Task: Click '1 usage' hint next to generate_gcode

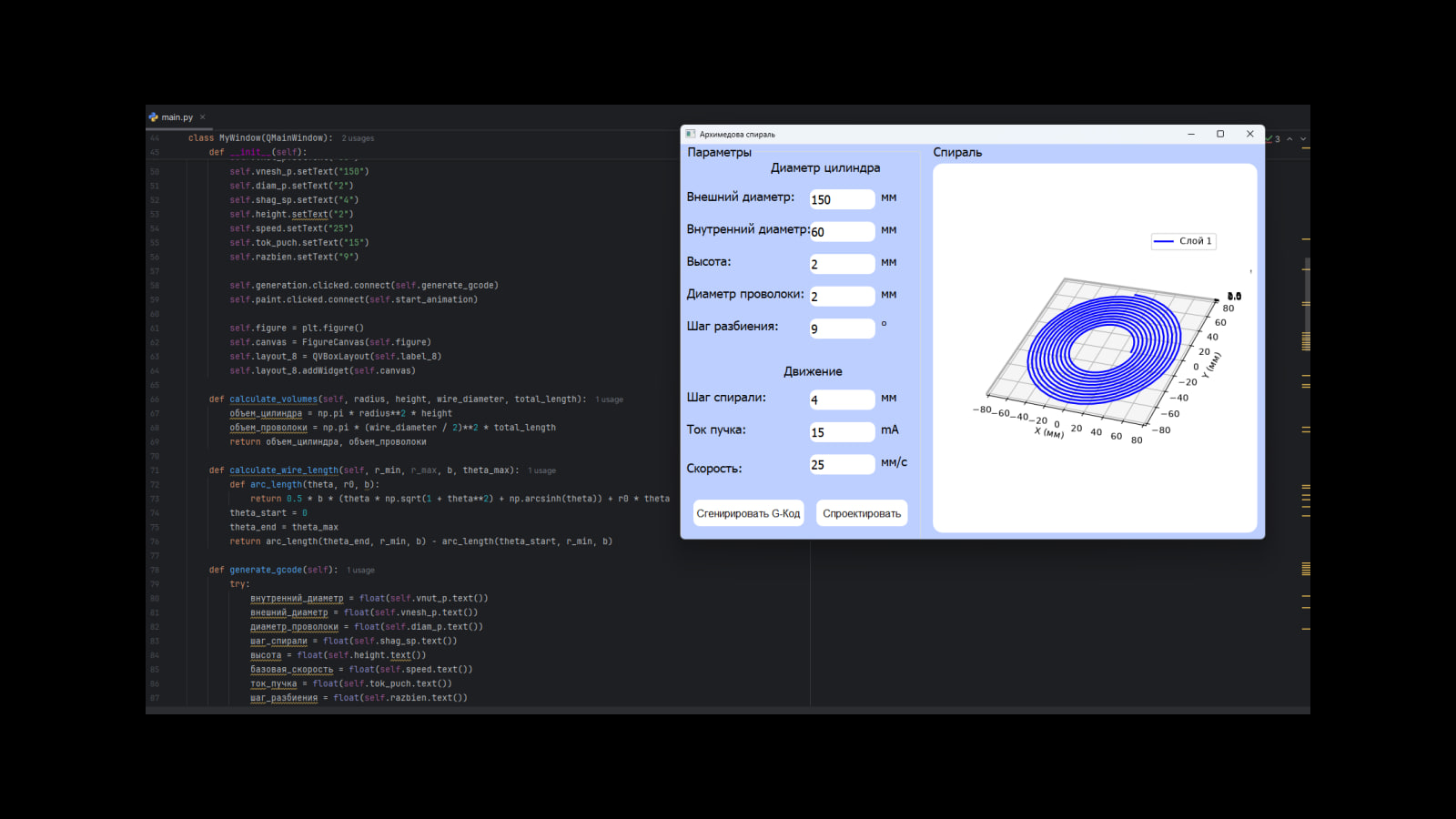Action: 360,571
